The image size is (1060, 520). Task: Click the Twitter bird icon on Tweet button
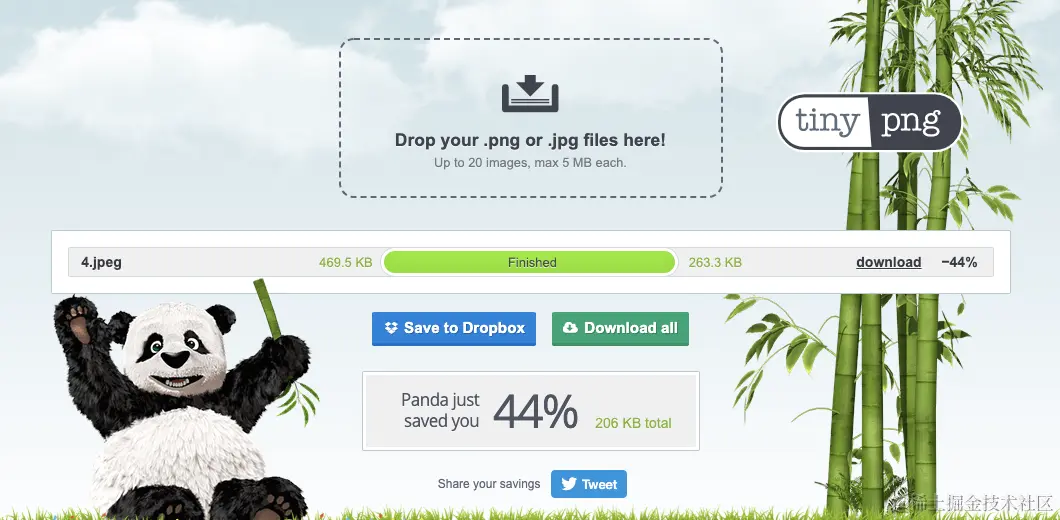click(x=569, y=484)
